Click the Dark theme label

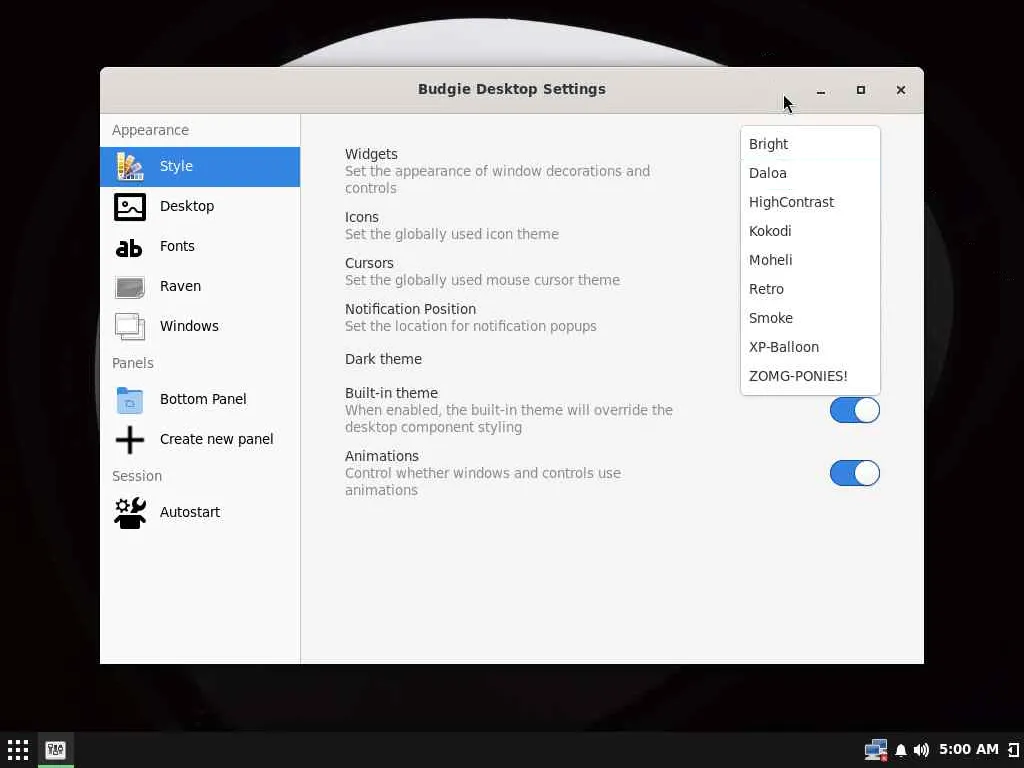click(383, 359)
